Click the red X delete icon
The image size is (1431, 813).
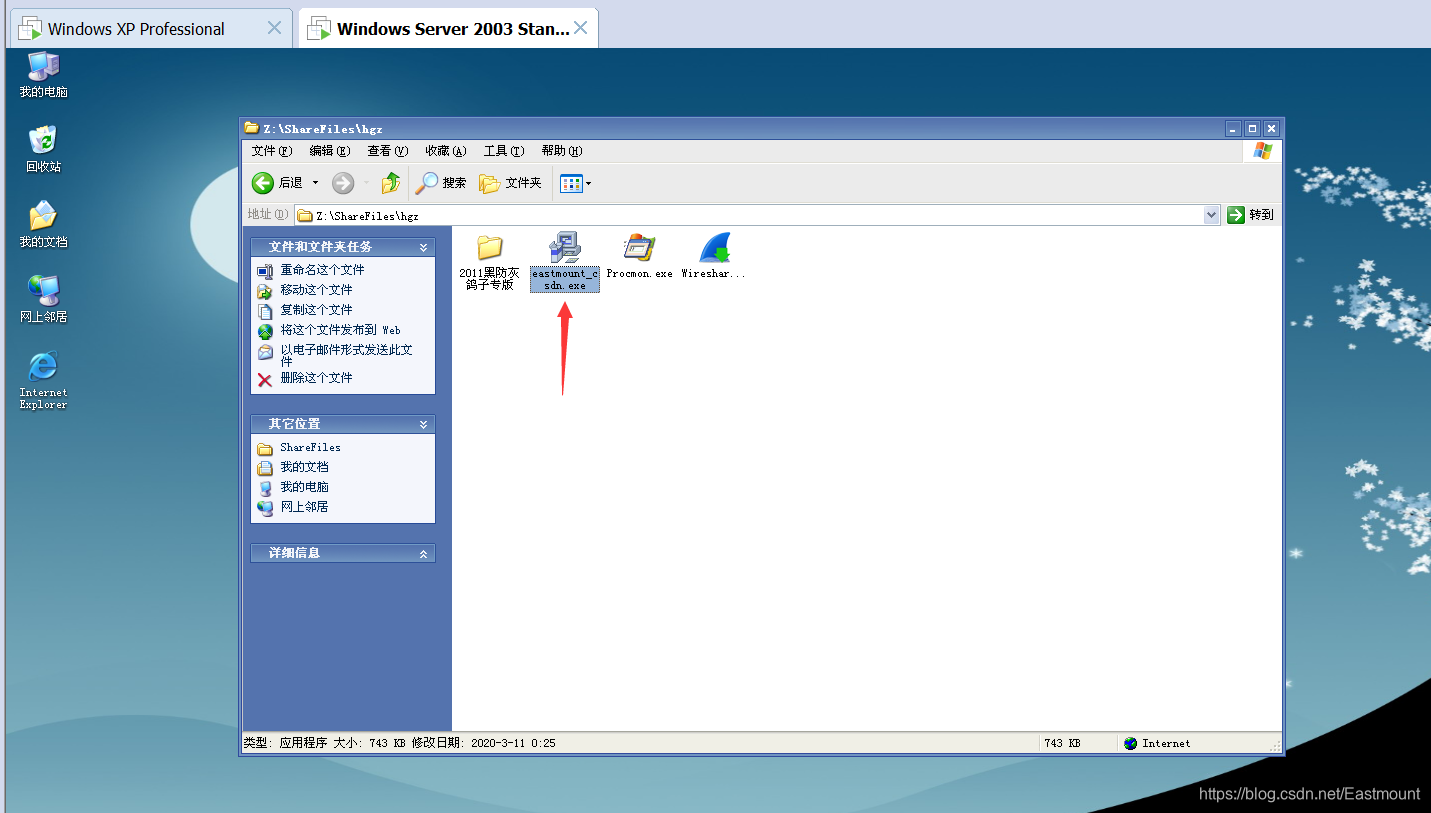click(264, 379)
